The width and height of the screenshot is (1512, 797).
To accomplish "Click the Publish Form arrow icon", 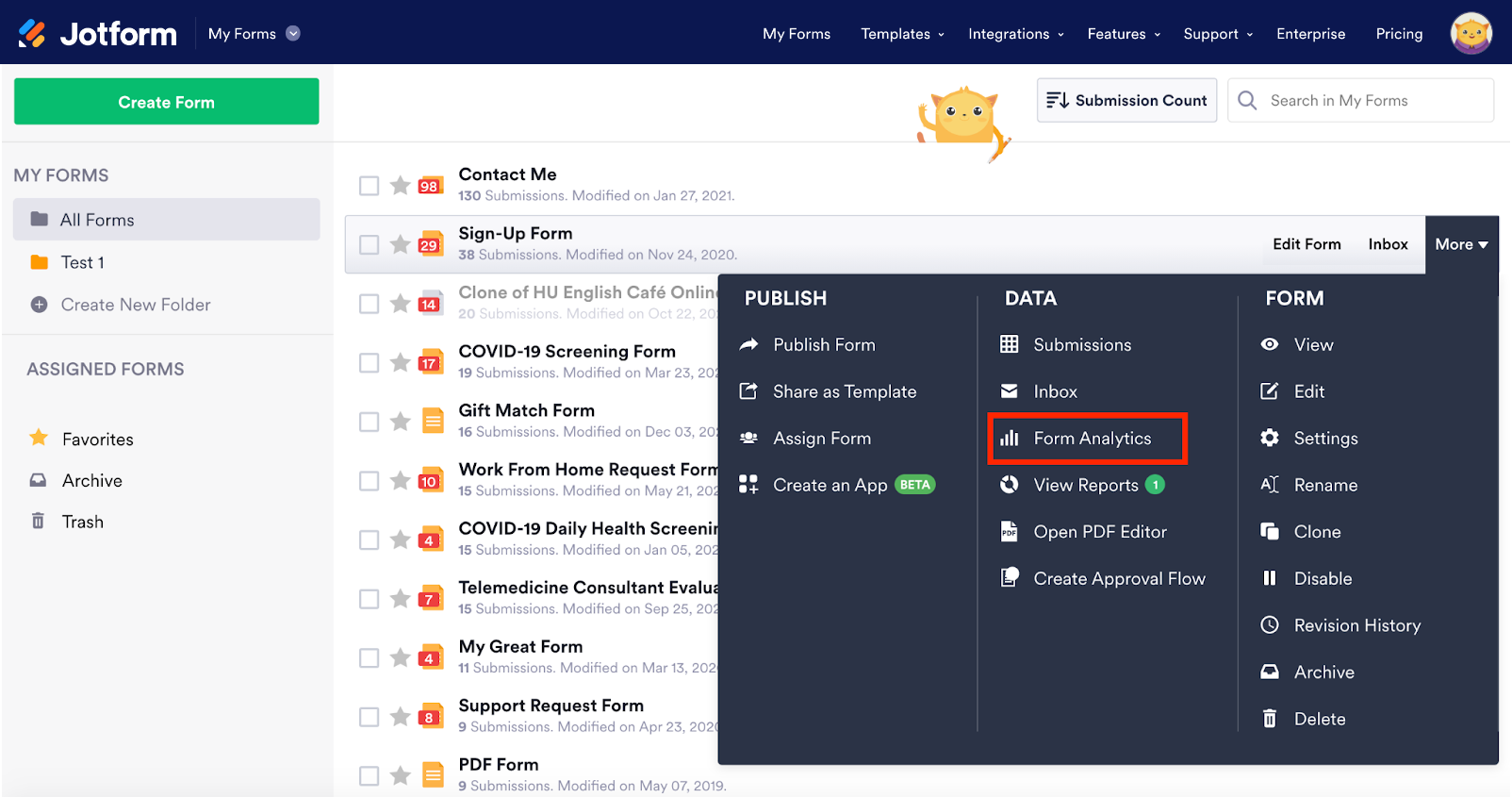I will pyautogui.click(x=748, y=344).
